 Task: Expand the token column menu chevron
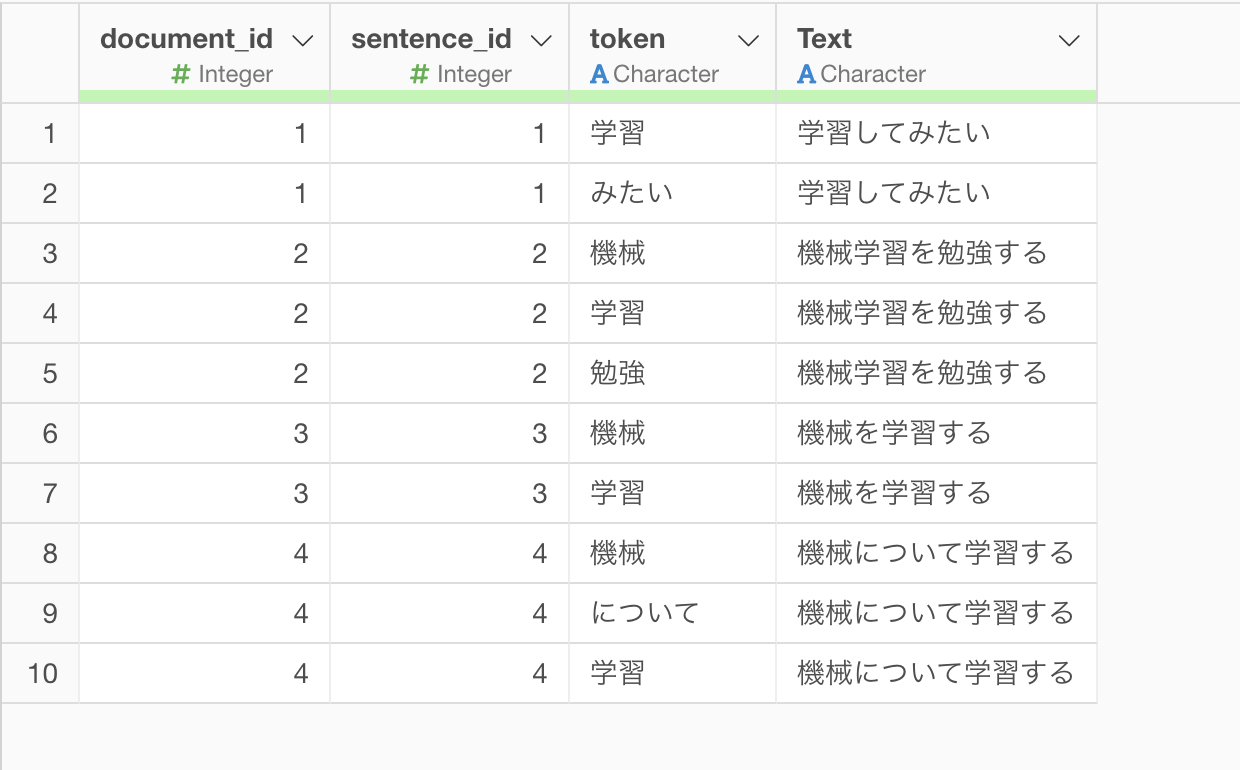(x=748, y=41)
